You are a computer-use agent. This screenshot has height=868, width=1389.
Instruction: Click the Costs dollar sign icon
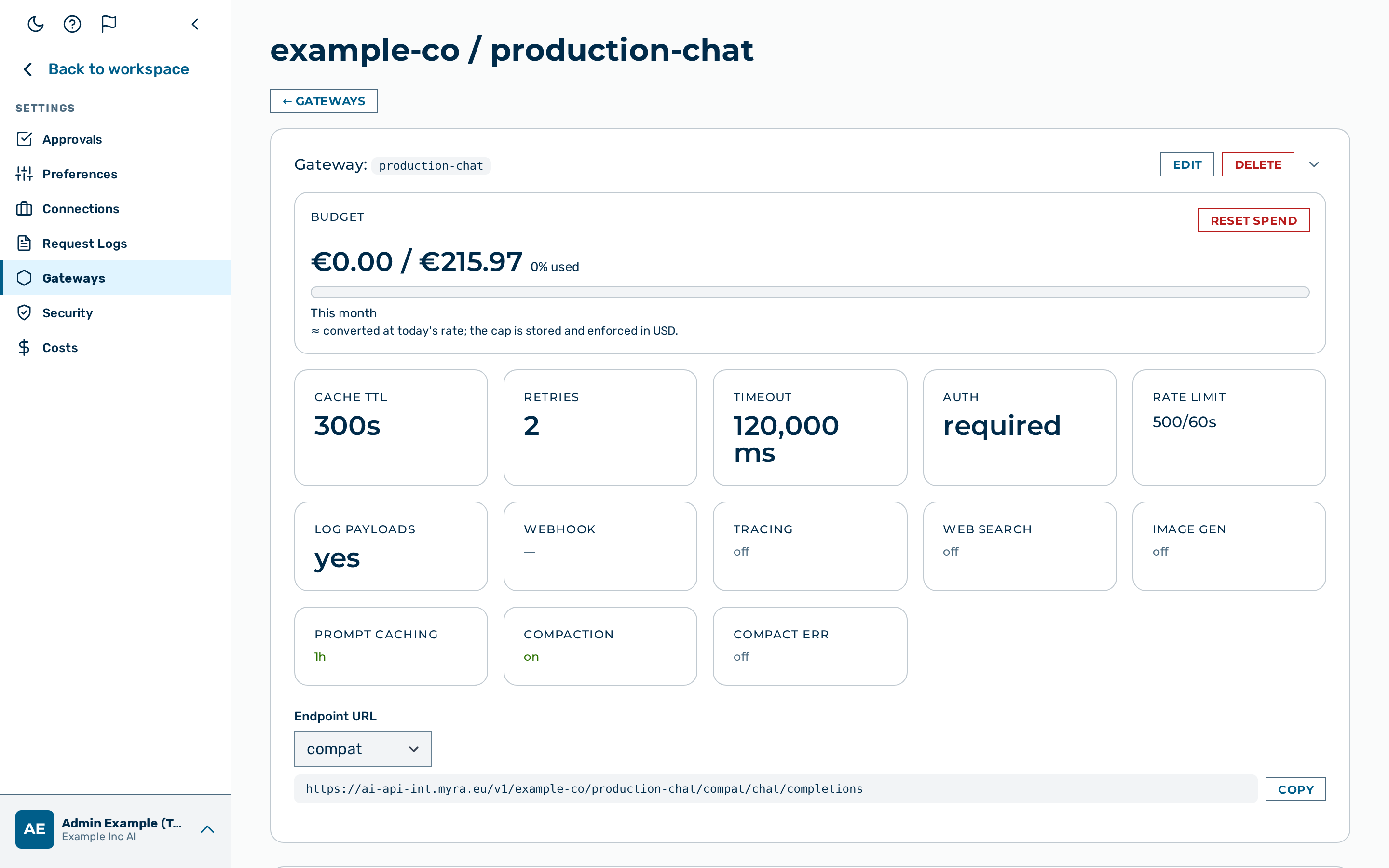(24, 347)
